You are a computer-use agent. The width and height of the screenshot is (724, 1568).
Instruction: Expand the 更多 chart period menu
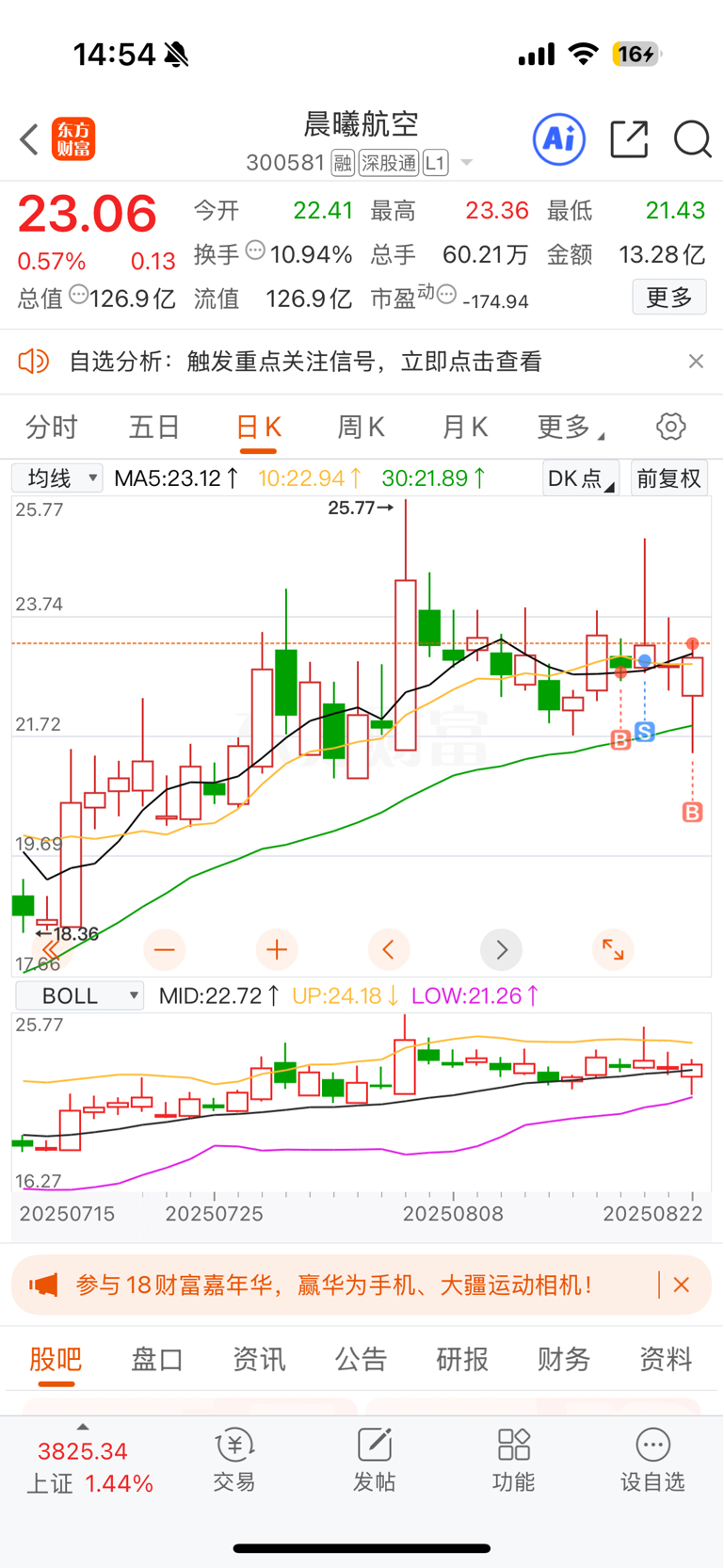tap(571, 427)
